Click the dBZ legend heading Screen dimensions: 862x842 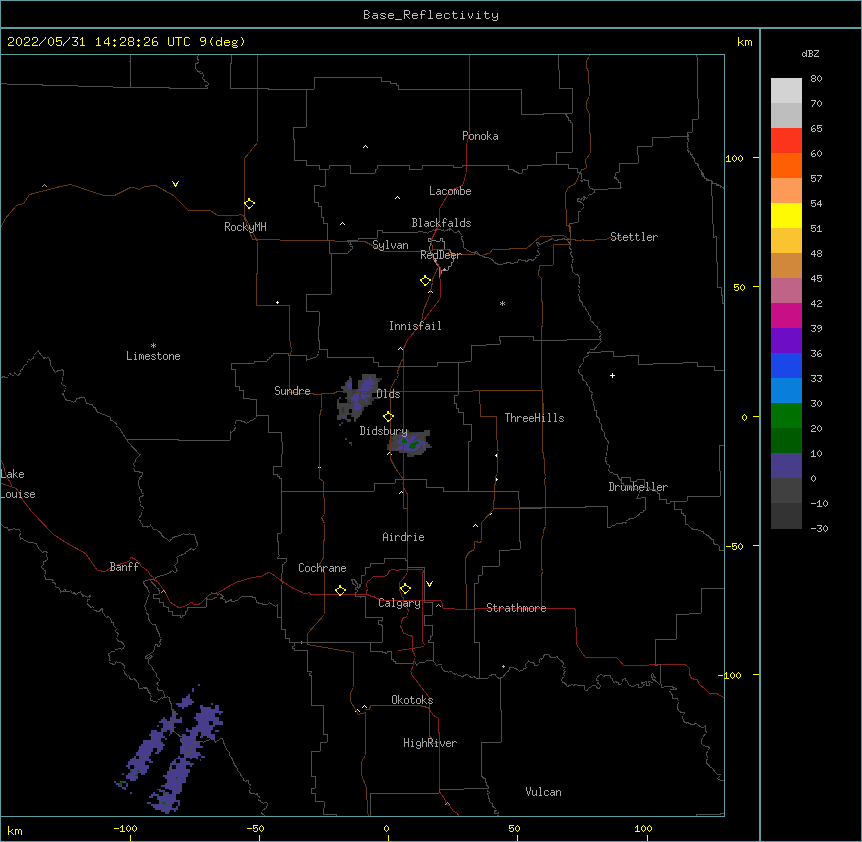(810, 53)
